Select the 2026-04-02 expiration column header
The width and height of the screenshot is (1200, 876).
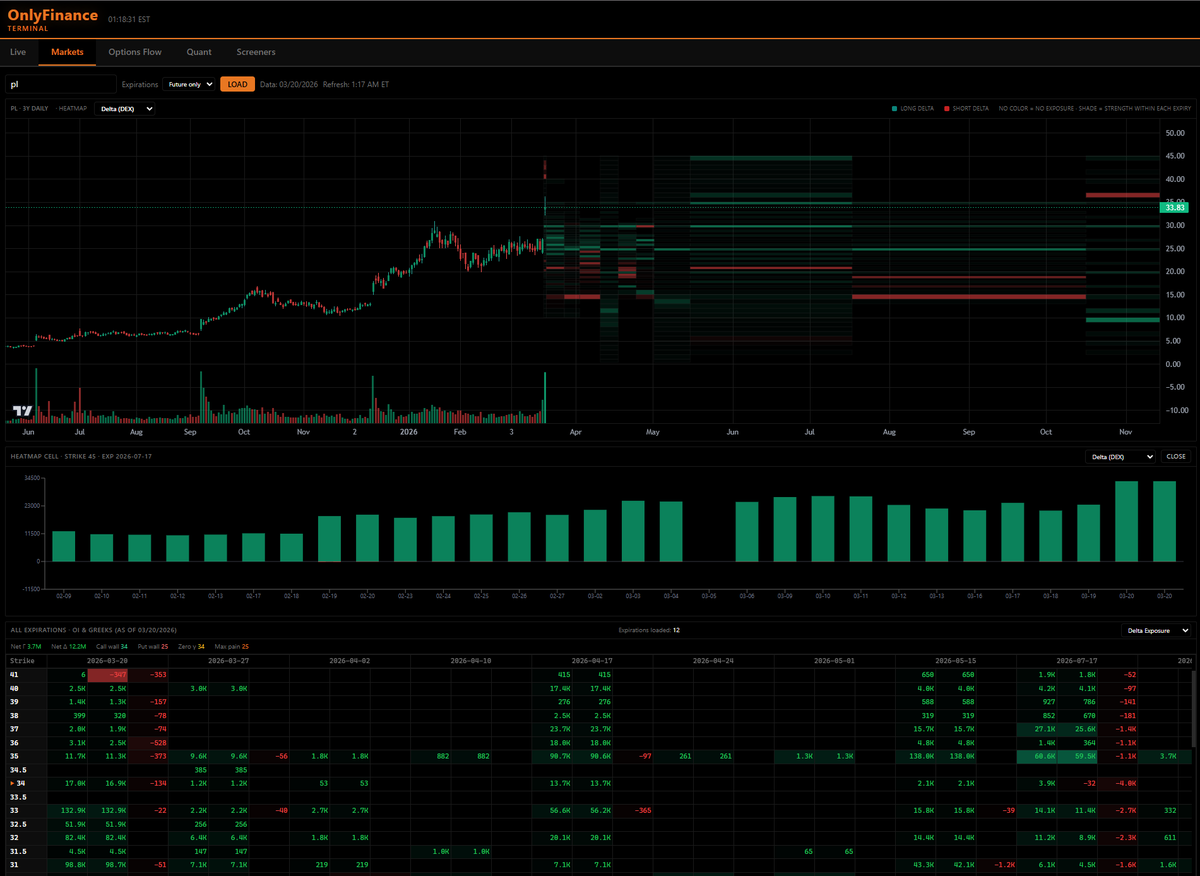coord(350,661)
